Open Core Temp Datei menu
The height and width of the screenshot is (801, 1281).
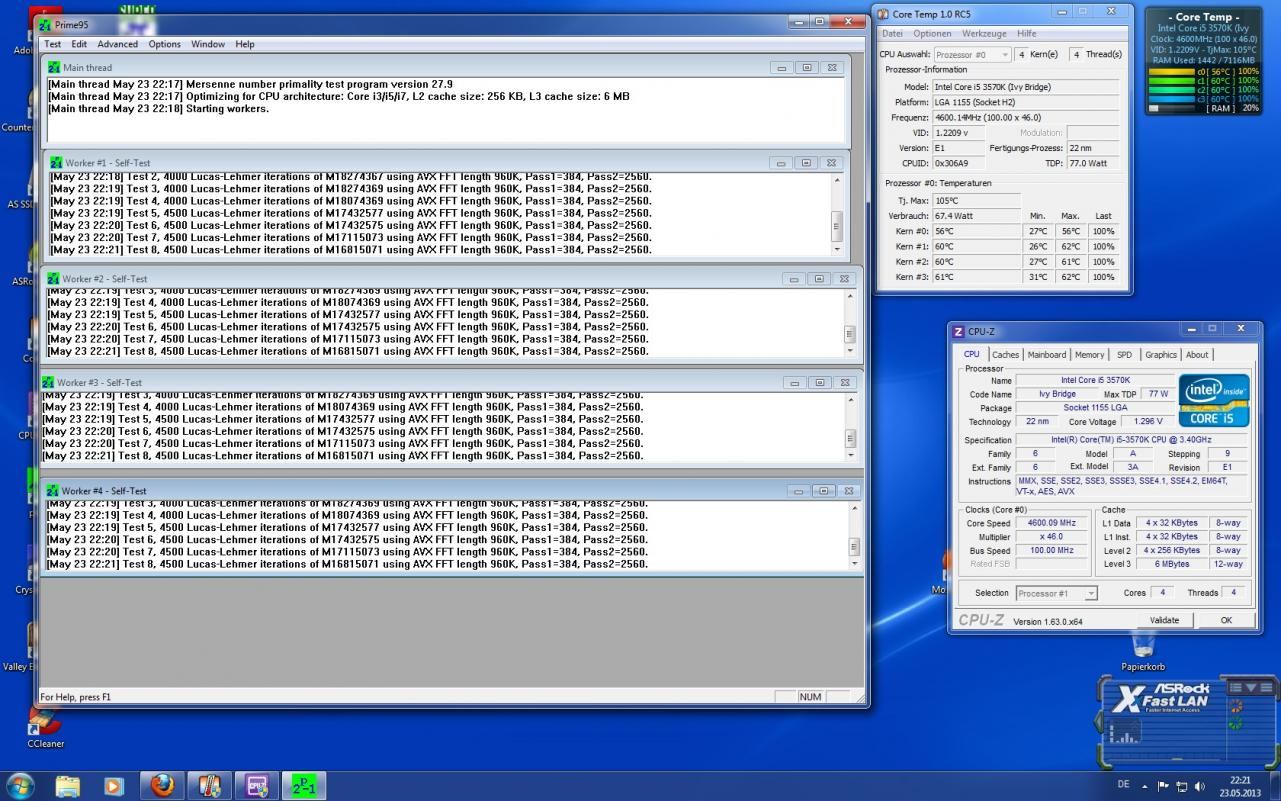coord(892,34)
